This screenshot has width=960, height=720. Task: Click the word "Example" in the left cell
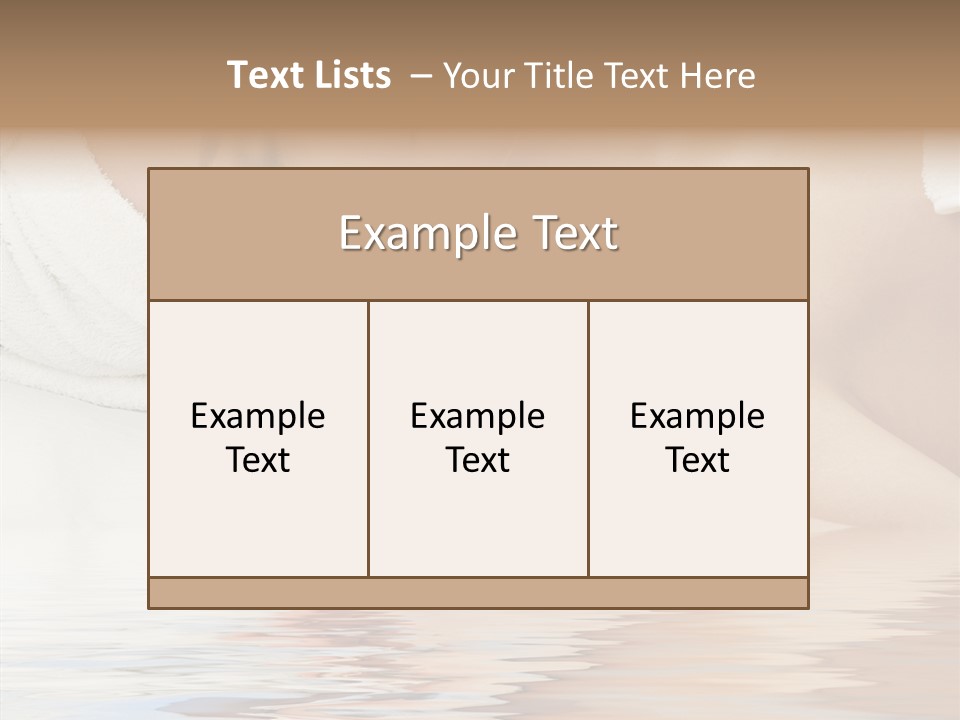(x=258, y=418)
